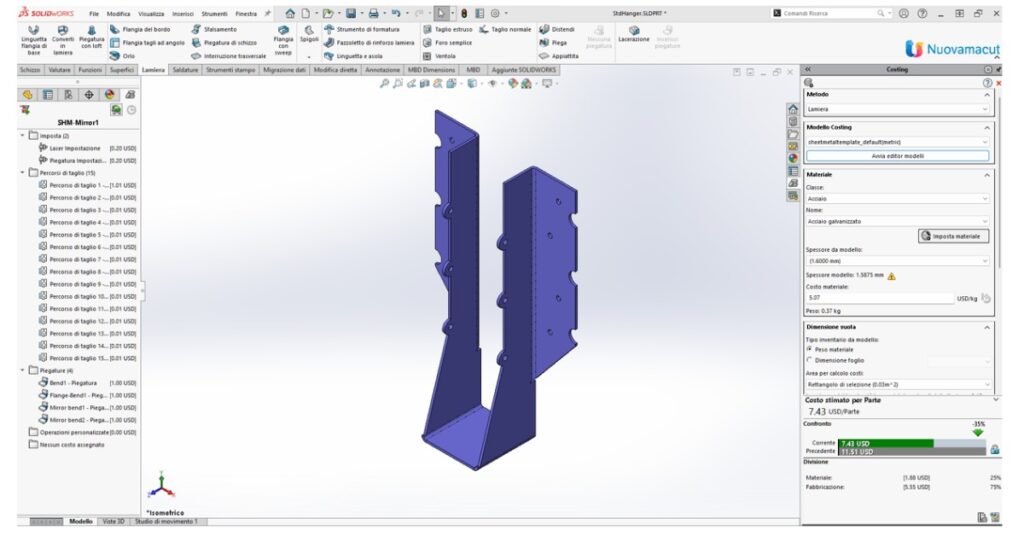Choose Piegatura con loft tool

[x=91, y=38]
